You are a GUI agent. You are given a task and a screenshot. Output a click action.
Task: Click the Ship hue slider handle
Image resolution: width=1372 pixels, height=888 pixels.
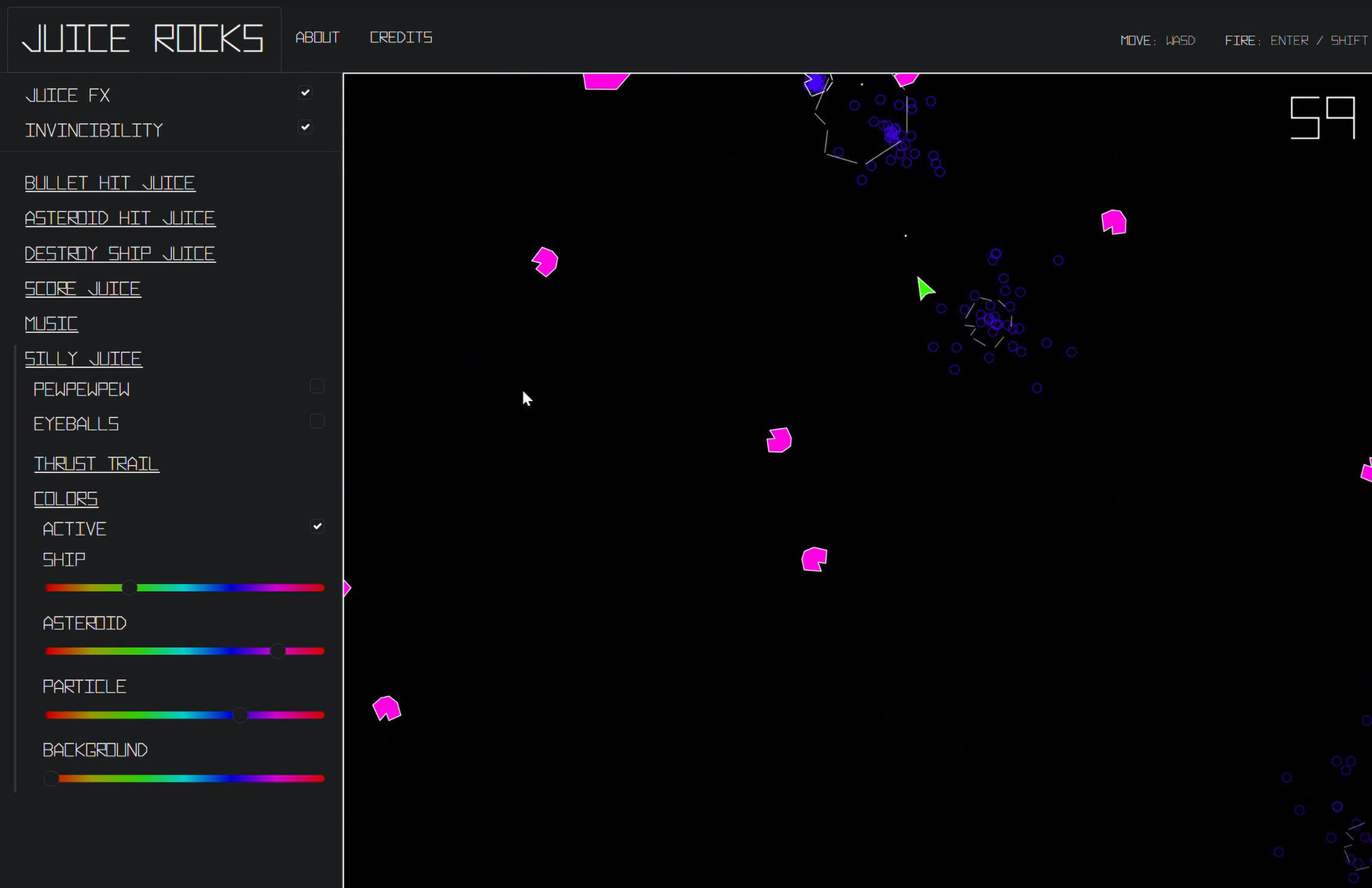(x=129, y=588)
